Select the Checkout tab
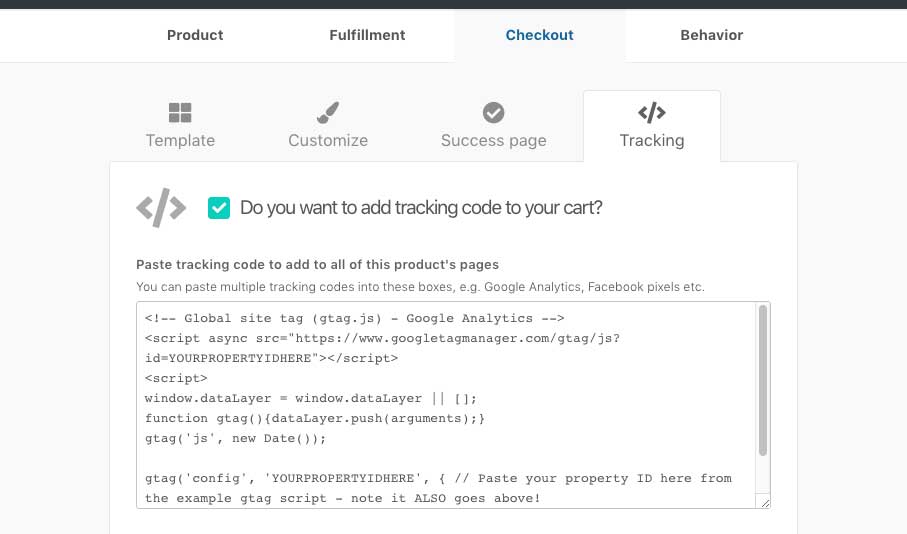907x534 pixels. tap(540, 35)
